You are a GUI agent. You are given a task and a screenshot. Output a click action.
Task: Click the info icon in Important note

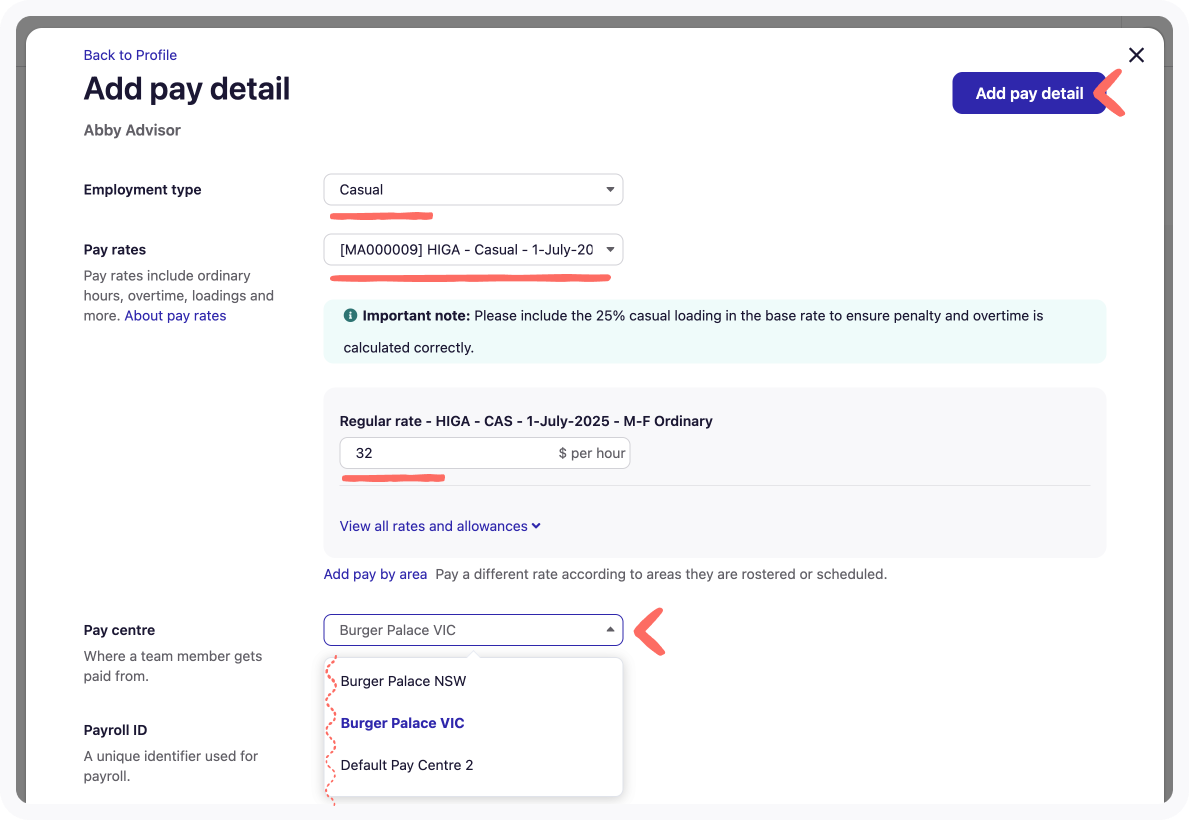[350, 315]
